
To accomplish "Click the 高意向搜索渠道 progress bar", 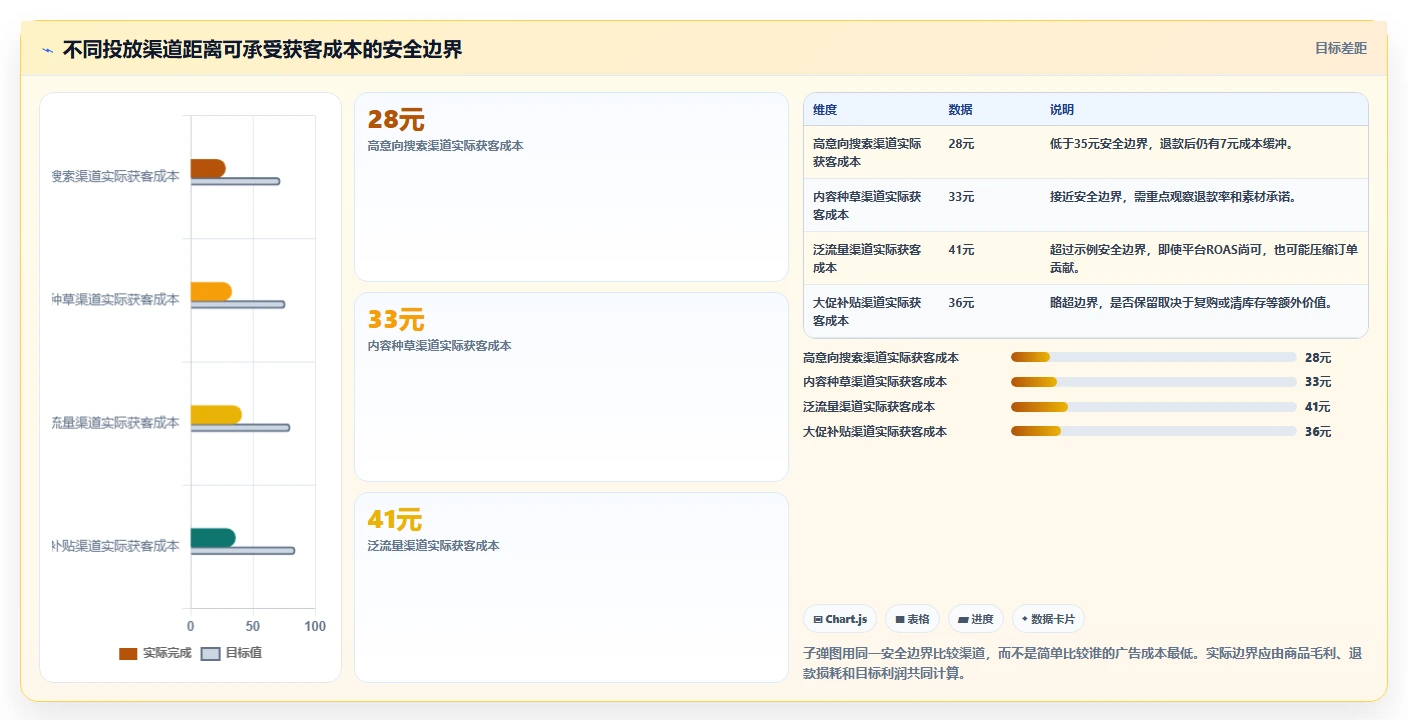I will click(x=1153, y=357).
